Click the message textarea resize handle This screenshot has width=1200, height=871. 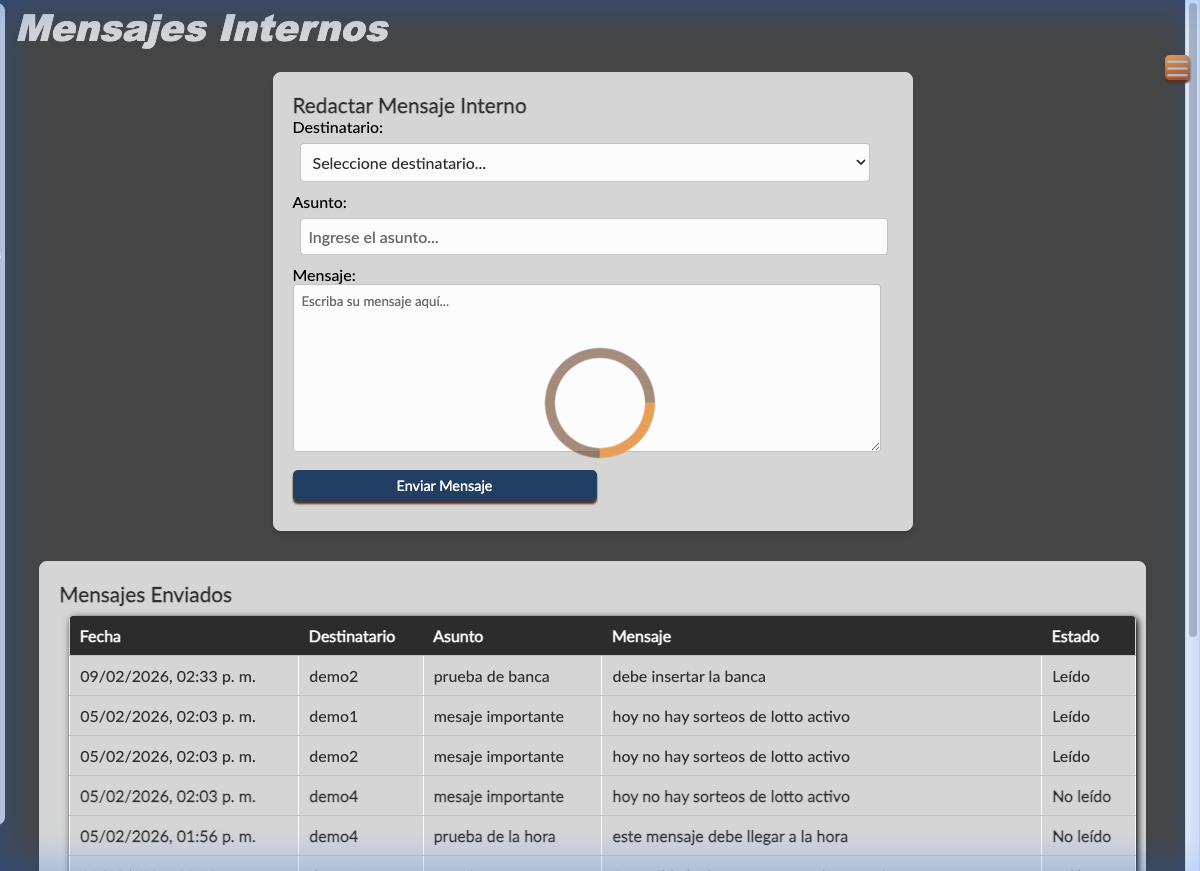click(x=875, y=446)
